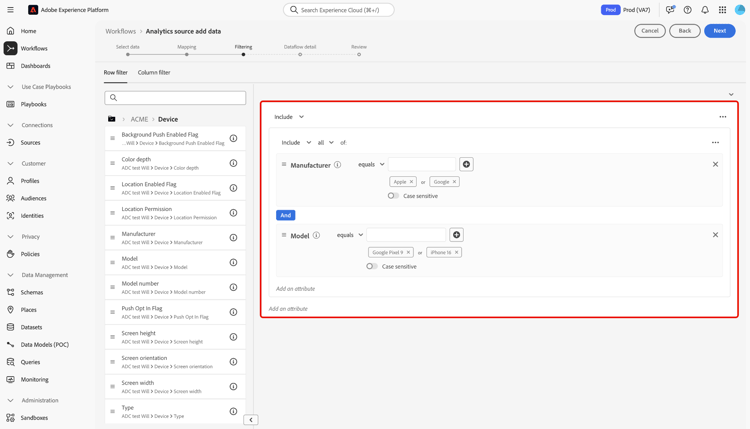Show info for Background Push Enabled Flag
Viewport: 750px width, 429px height.
pyautogui.click(x=233, y=138)
